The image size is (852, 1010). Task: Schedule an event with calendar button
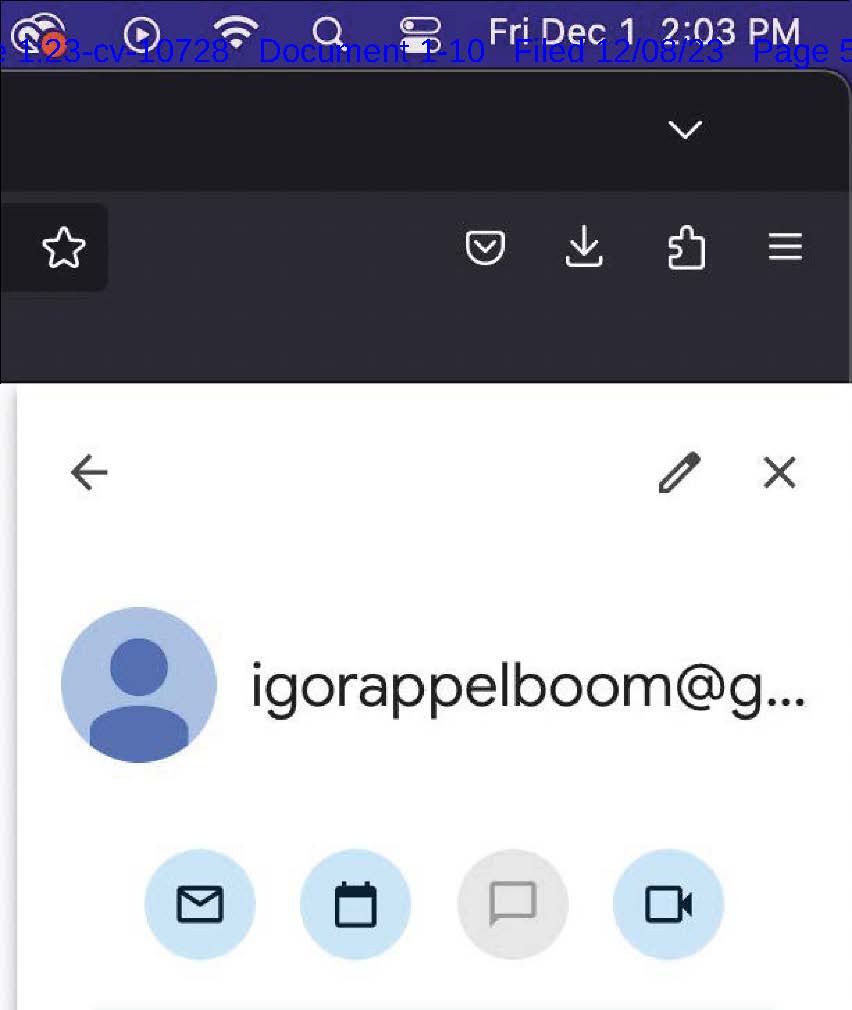355,904
